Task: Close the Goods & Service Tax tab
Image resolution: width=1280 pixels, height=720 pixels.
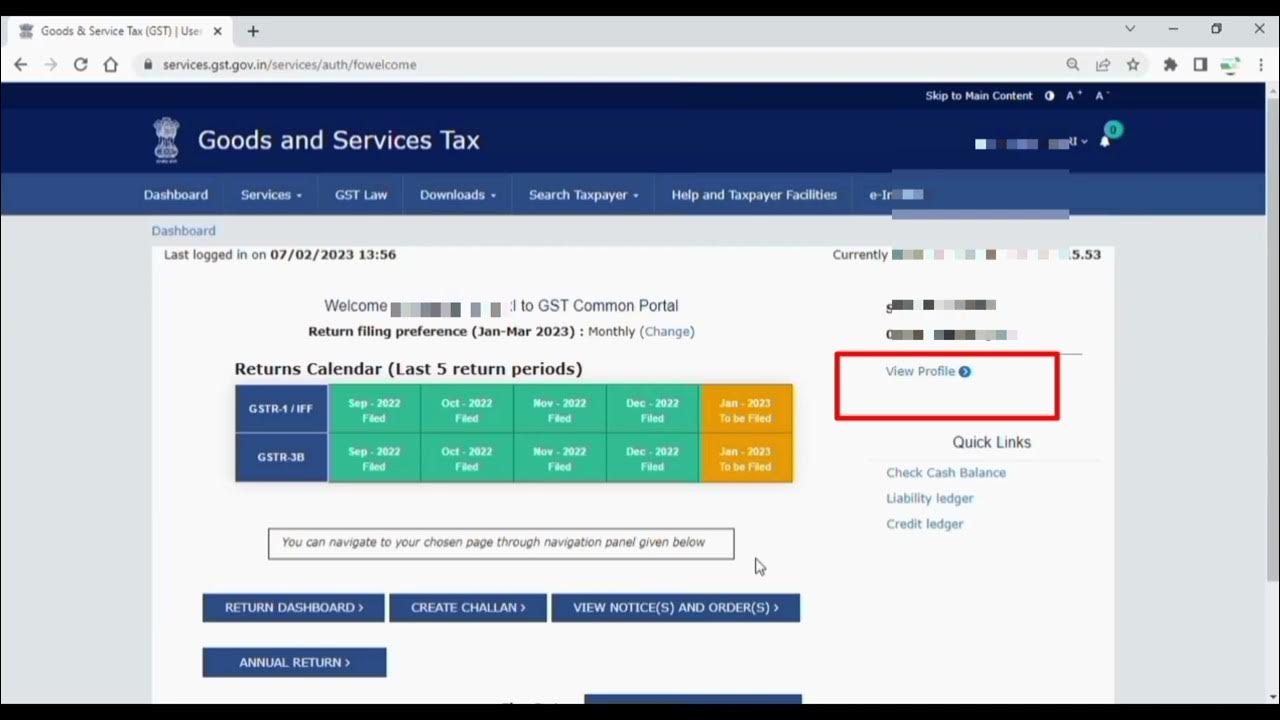Action: coord(218,31)
